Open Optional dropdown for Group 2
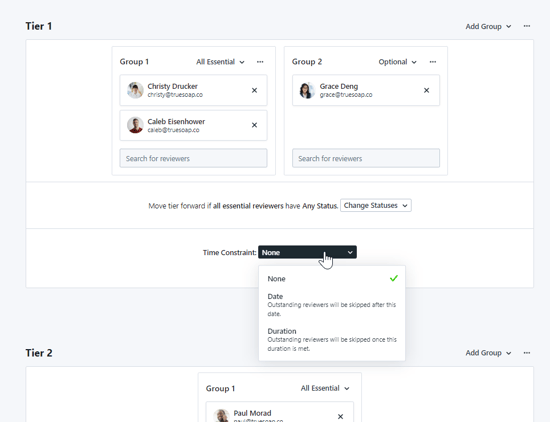This screenshot has width=550, height=422. [x=397, y=62]
